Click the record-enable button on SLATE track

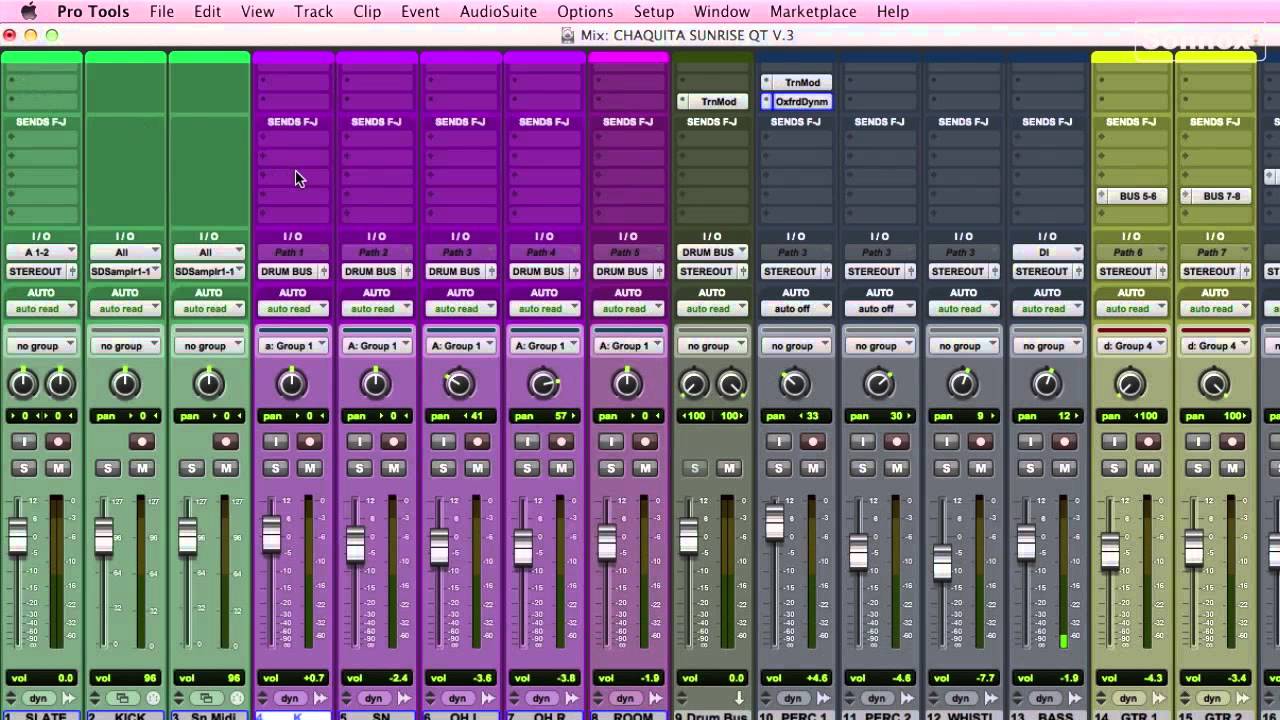[59, 441]
